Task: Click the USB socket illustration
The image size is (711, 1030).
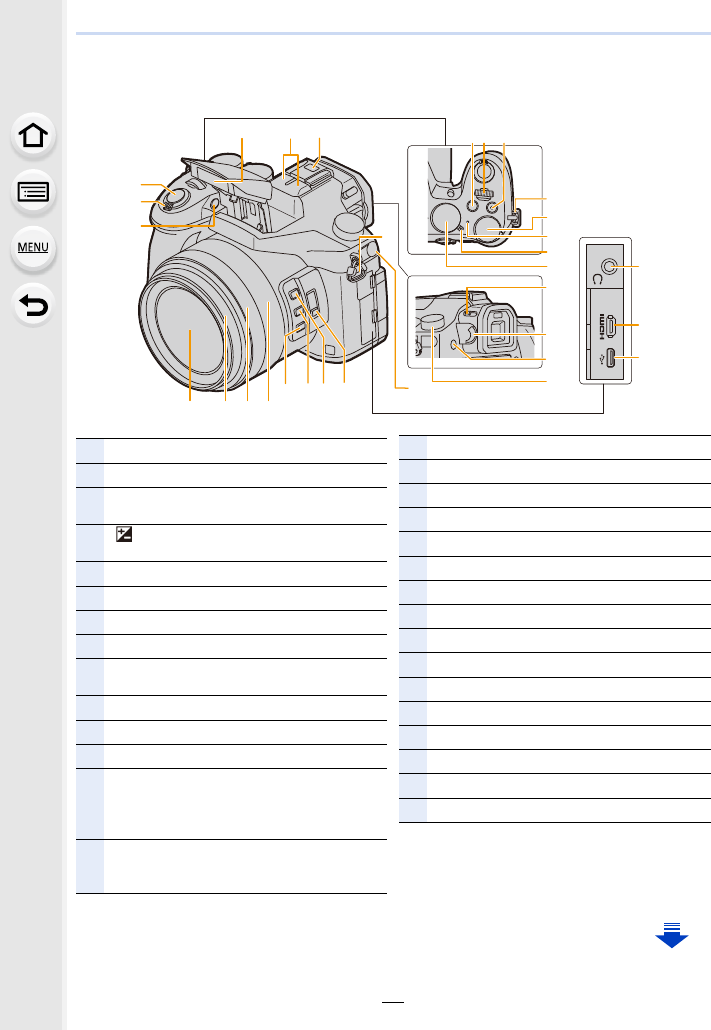Action: pos(610,357)
